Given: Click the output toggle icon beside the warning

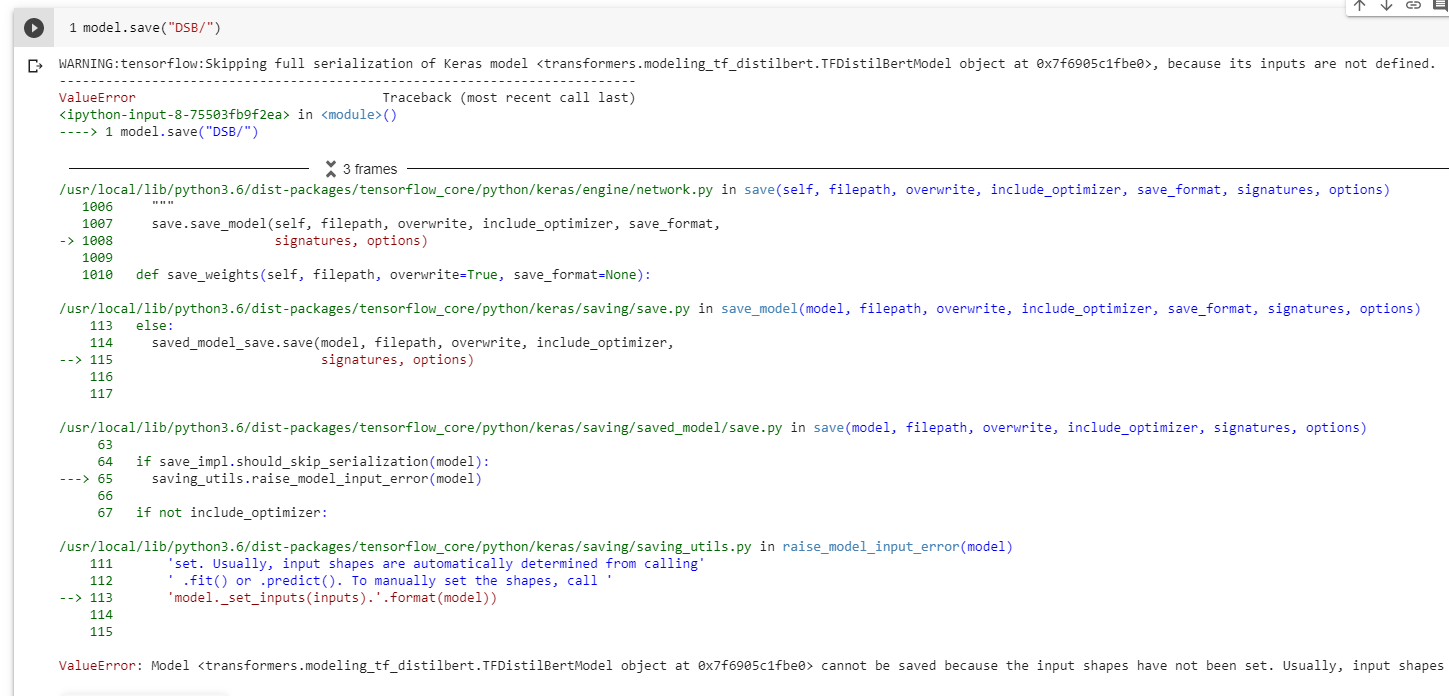Looking at the screenshot, I should click(x=35, y=66).
